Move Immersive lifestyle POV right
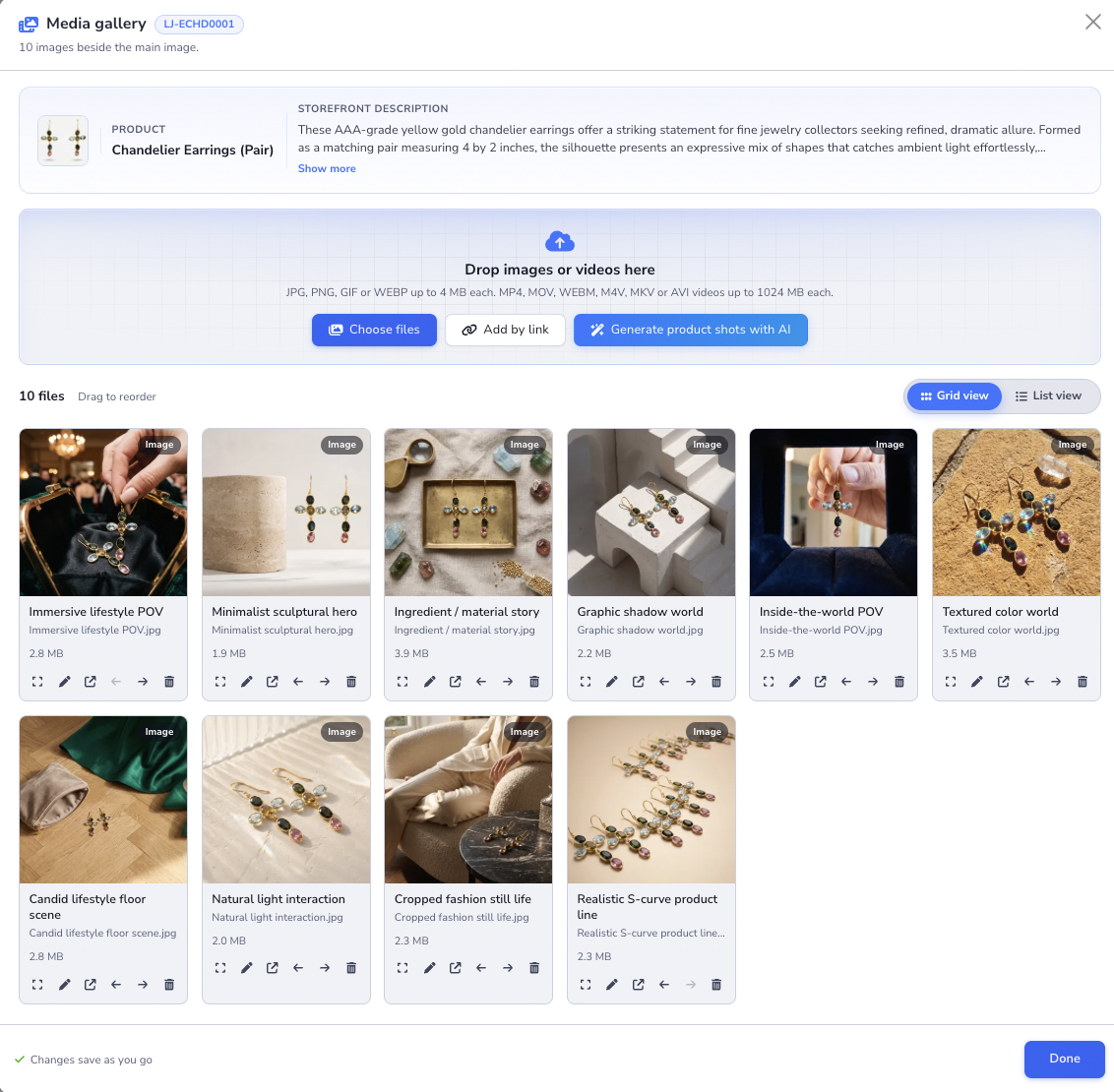Screen dimensions: 1114x1092 pos(143,682)
